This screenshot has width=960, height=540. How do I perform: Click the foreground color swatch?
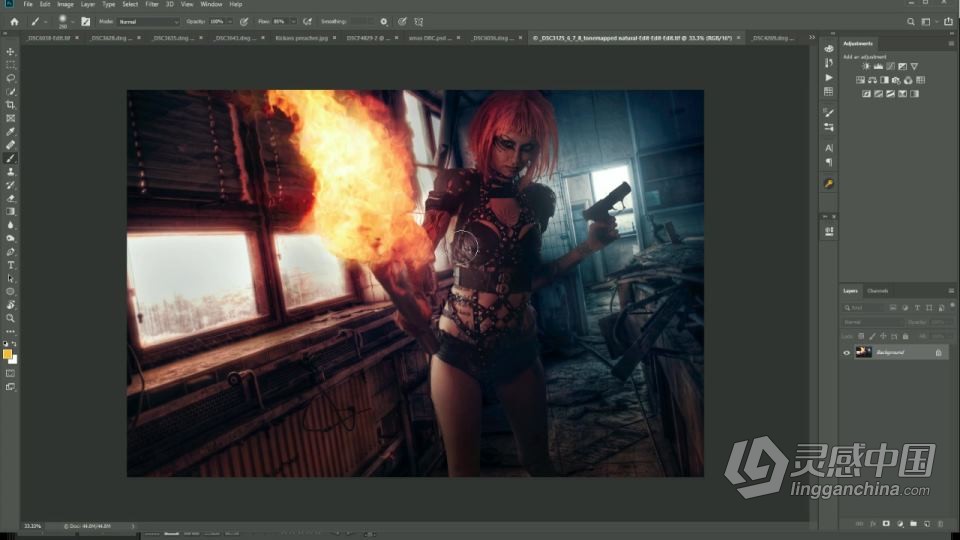click(x=7, y=354)
